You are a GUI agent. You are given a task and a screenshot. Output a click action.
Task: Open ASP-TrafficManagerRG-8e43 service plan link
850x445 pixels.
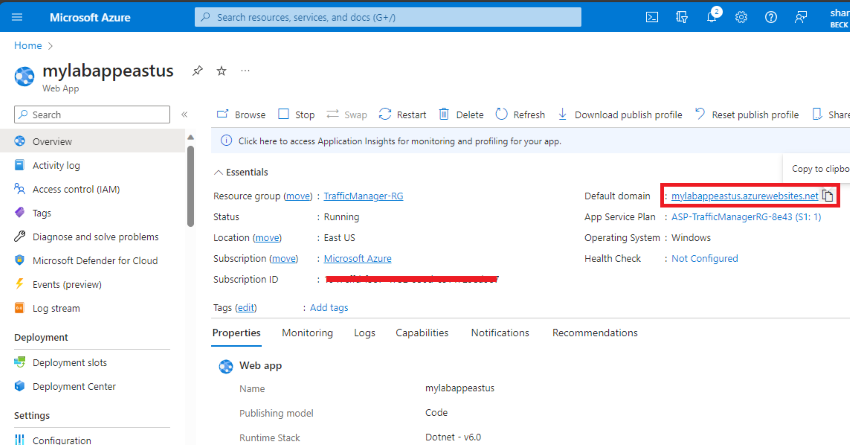[x=746, y=217]
